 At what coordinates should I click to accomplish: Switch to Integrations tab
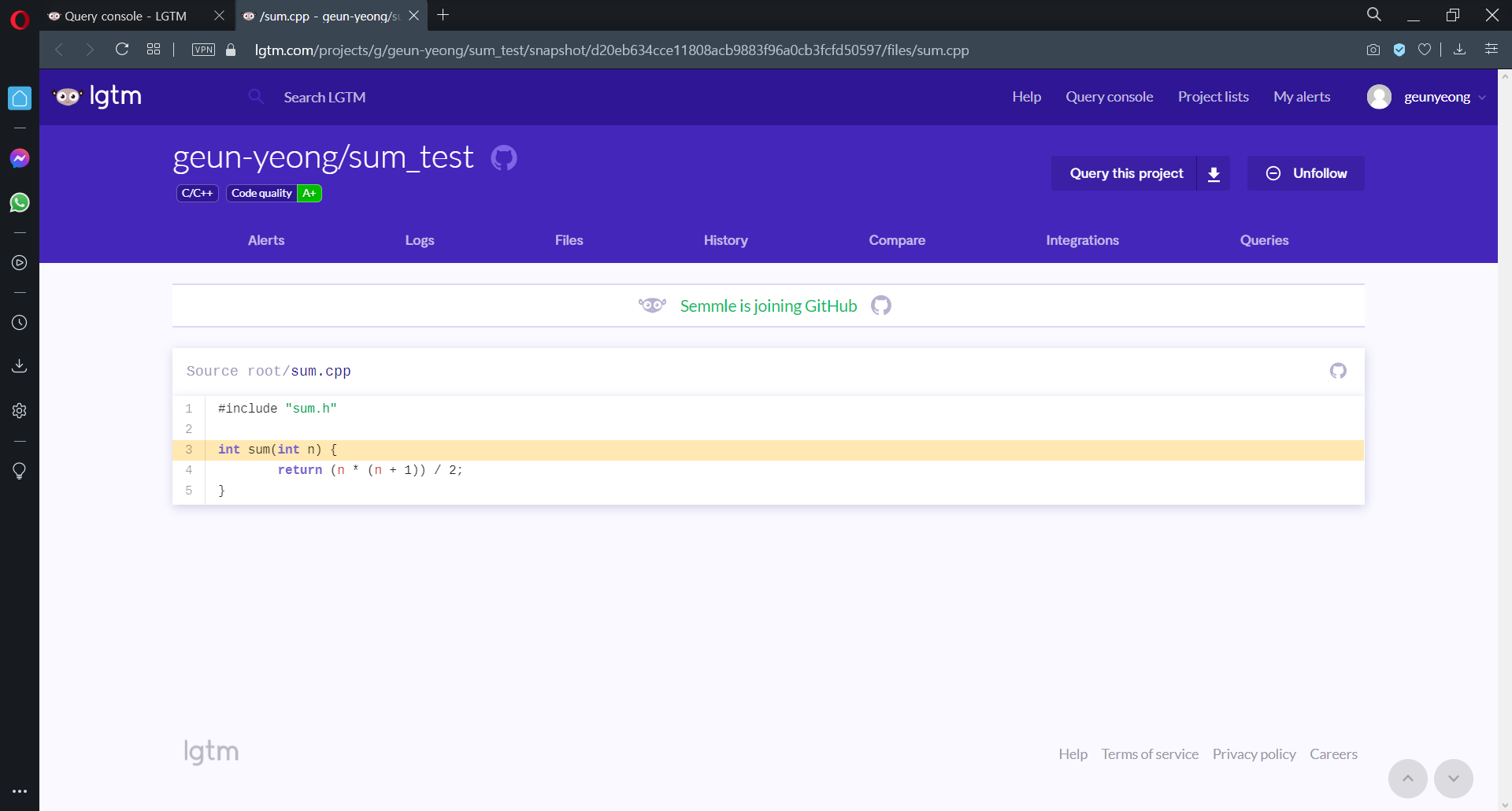click(1082, 240)
